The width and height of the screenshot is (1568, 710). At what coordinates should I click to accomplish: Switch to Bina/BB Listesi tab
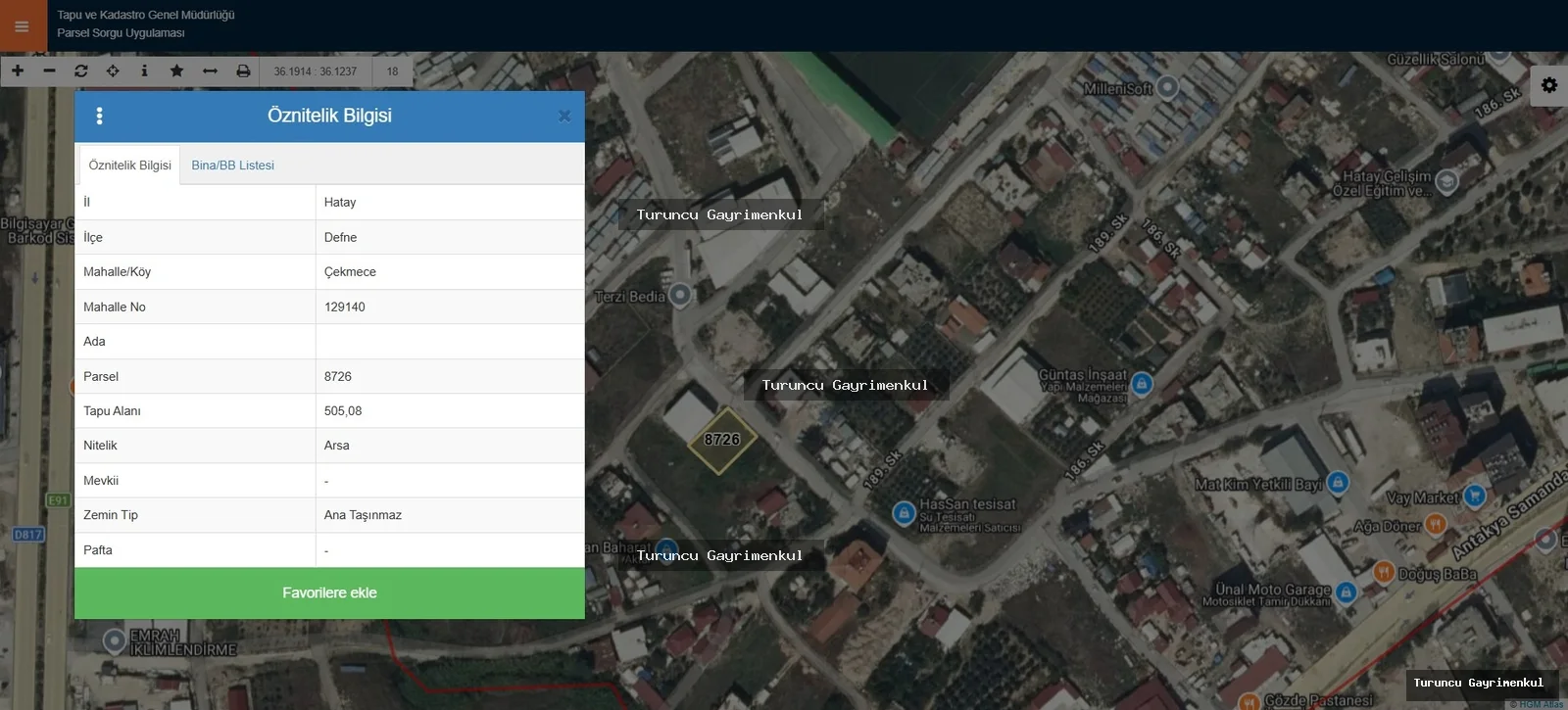[232, 166]
